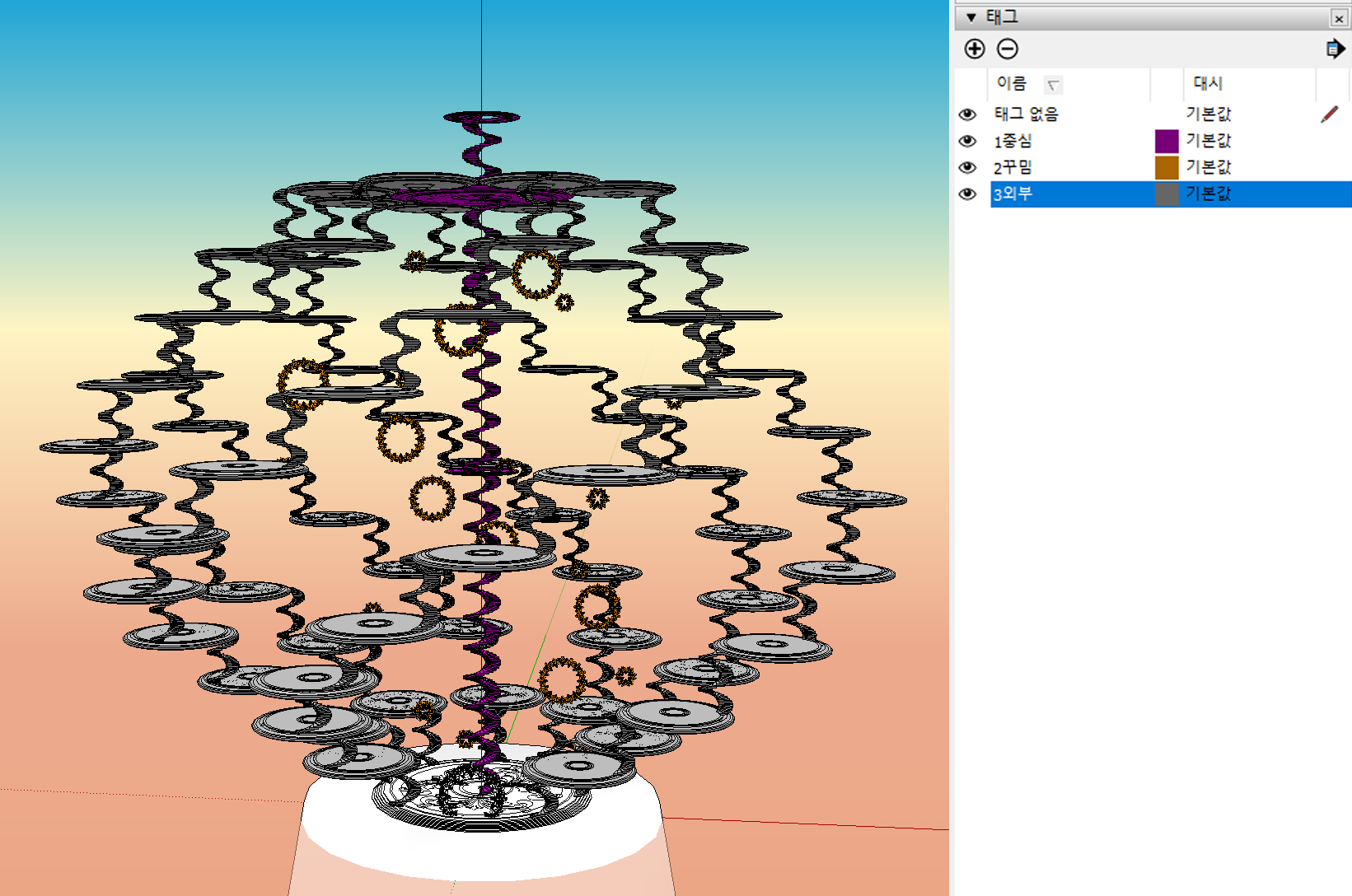Open the purple color swatch of 1중심
The image size is (1352, 896).
[1166, 141]
